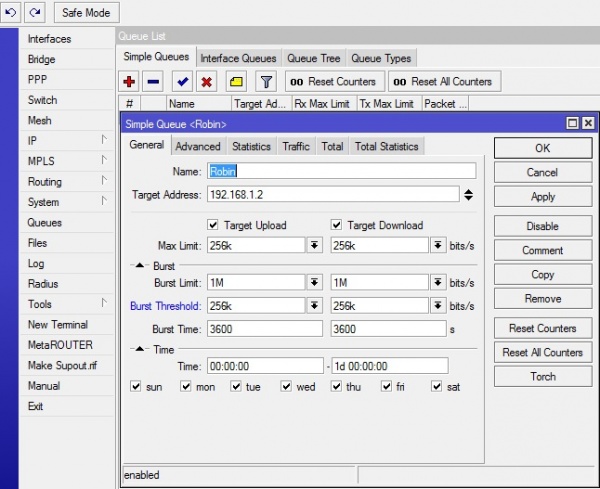600x489 pixels.
Task: Click the Target Address up-down stepper
Action: 468,194
